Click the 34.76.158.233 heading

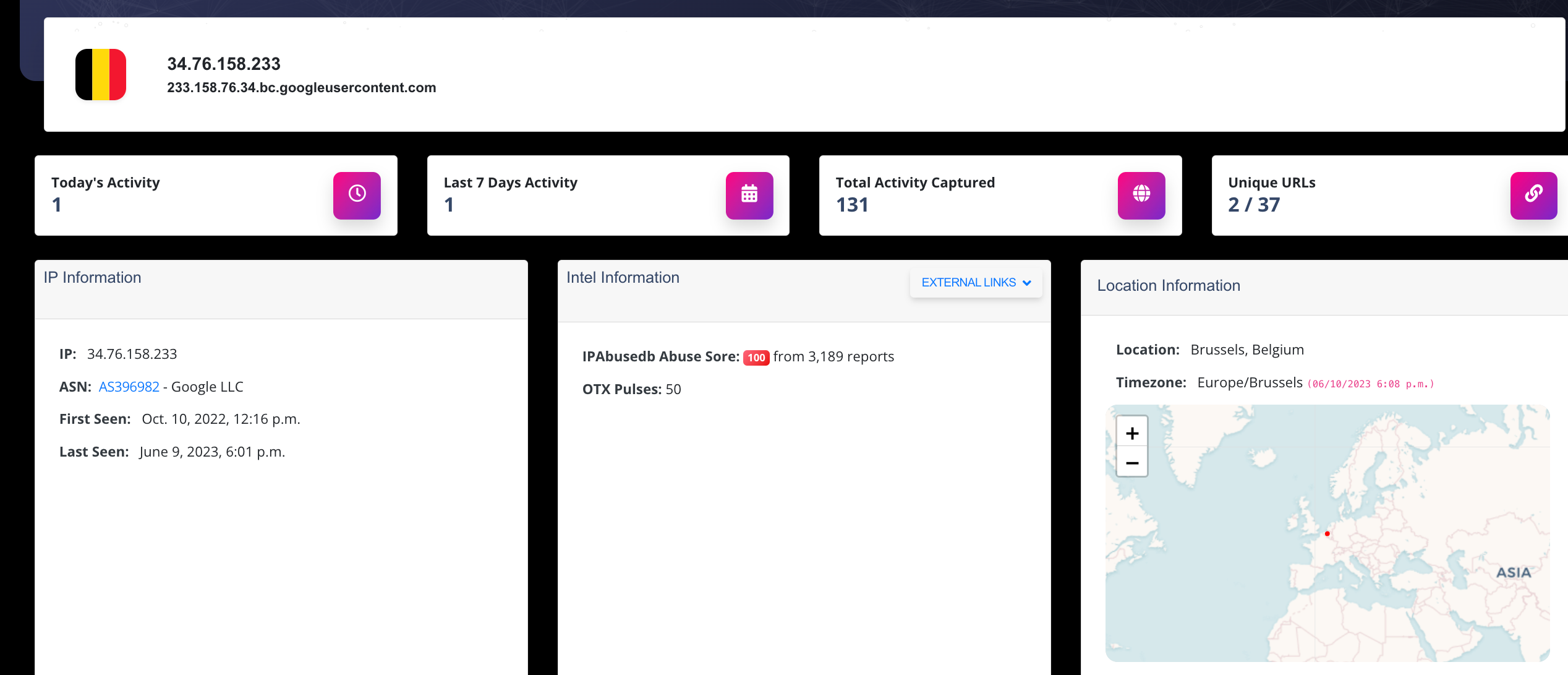(x=223, y=64)
